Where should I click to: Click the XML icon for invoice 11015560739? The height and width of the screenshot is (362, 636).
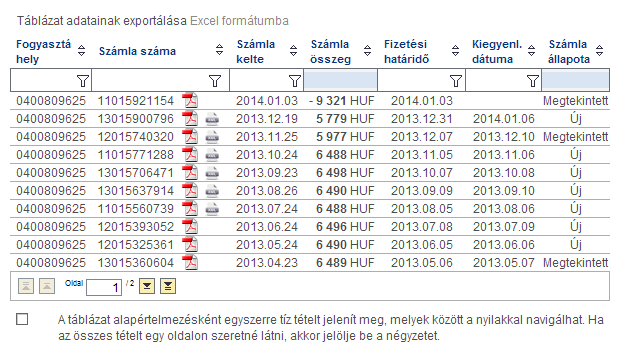point(212,209)
